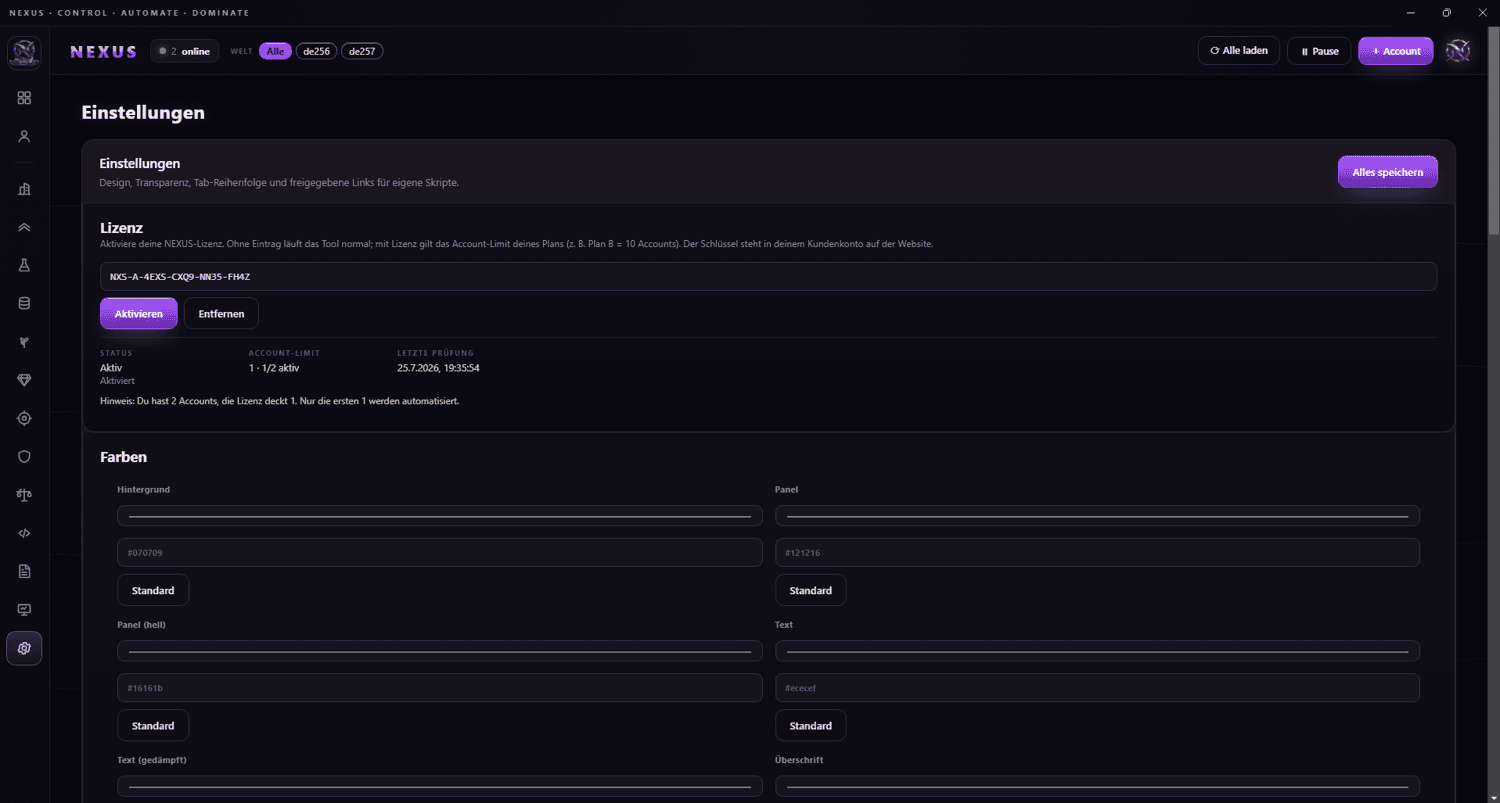1500x803 pixels.
Task: Click the Hintergrund color slider bar
Action: tap(440, 516)
